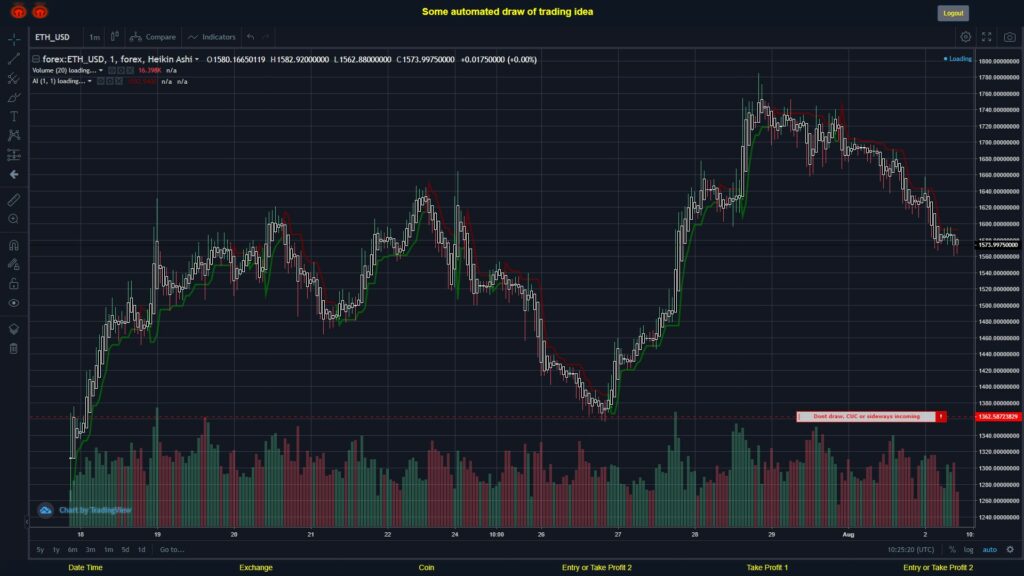Set range to 5d
The height and width of the screenshot is (576, 1024).
click(x=125, y=550)
